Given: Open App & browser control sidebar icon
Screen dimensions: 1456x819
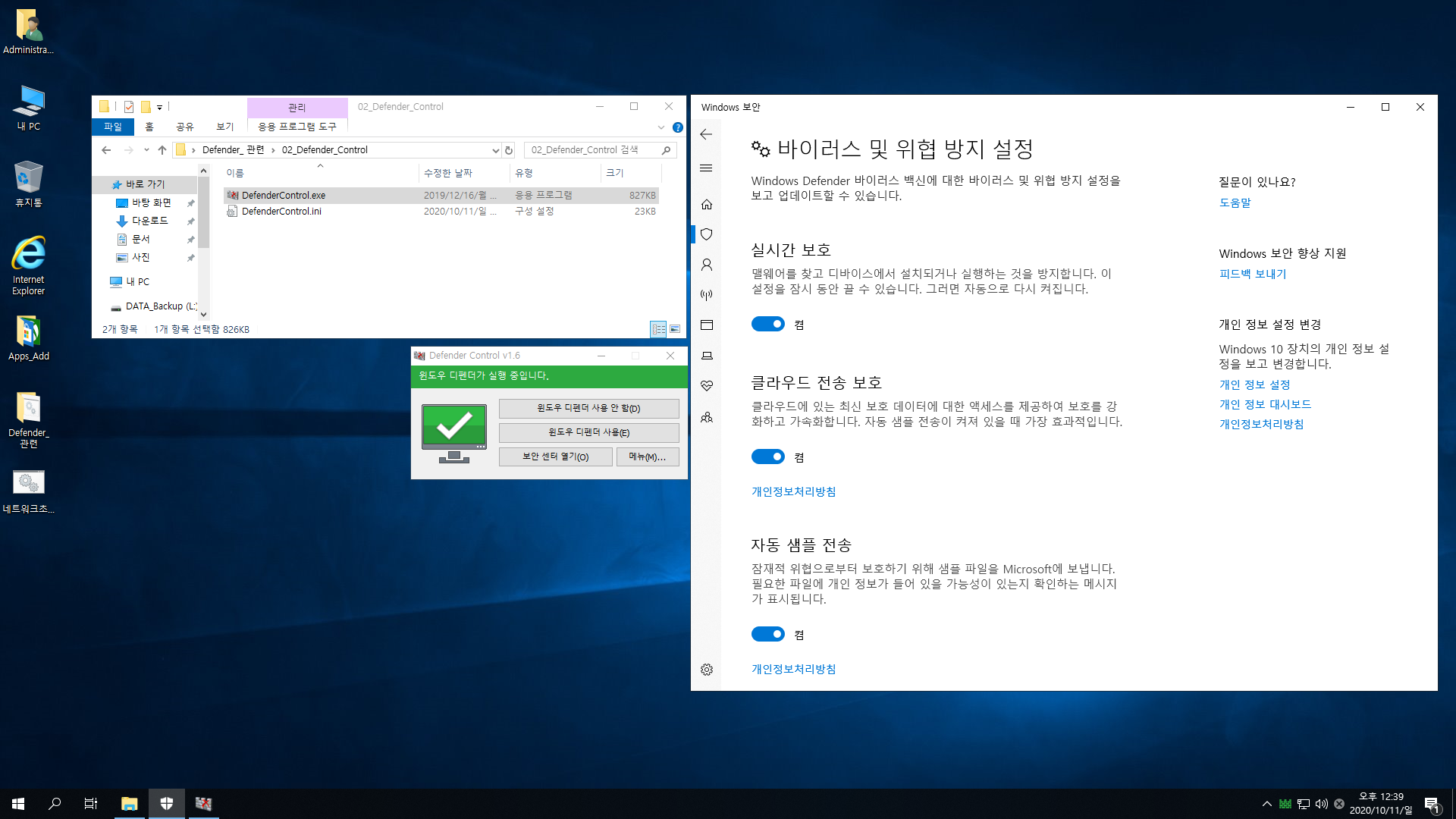Looking at the screenshot, I should (x=707, y=325).
